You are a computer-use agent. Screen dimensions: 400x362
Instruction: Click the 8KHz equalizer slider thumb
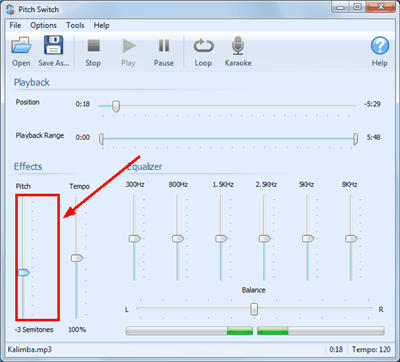tap(351, 239)
